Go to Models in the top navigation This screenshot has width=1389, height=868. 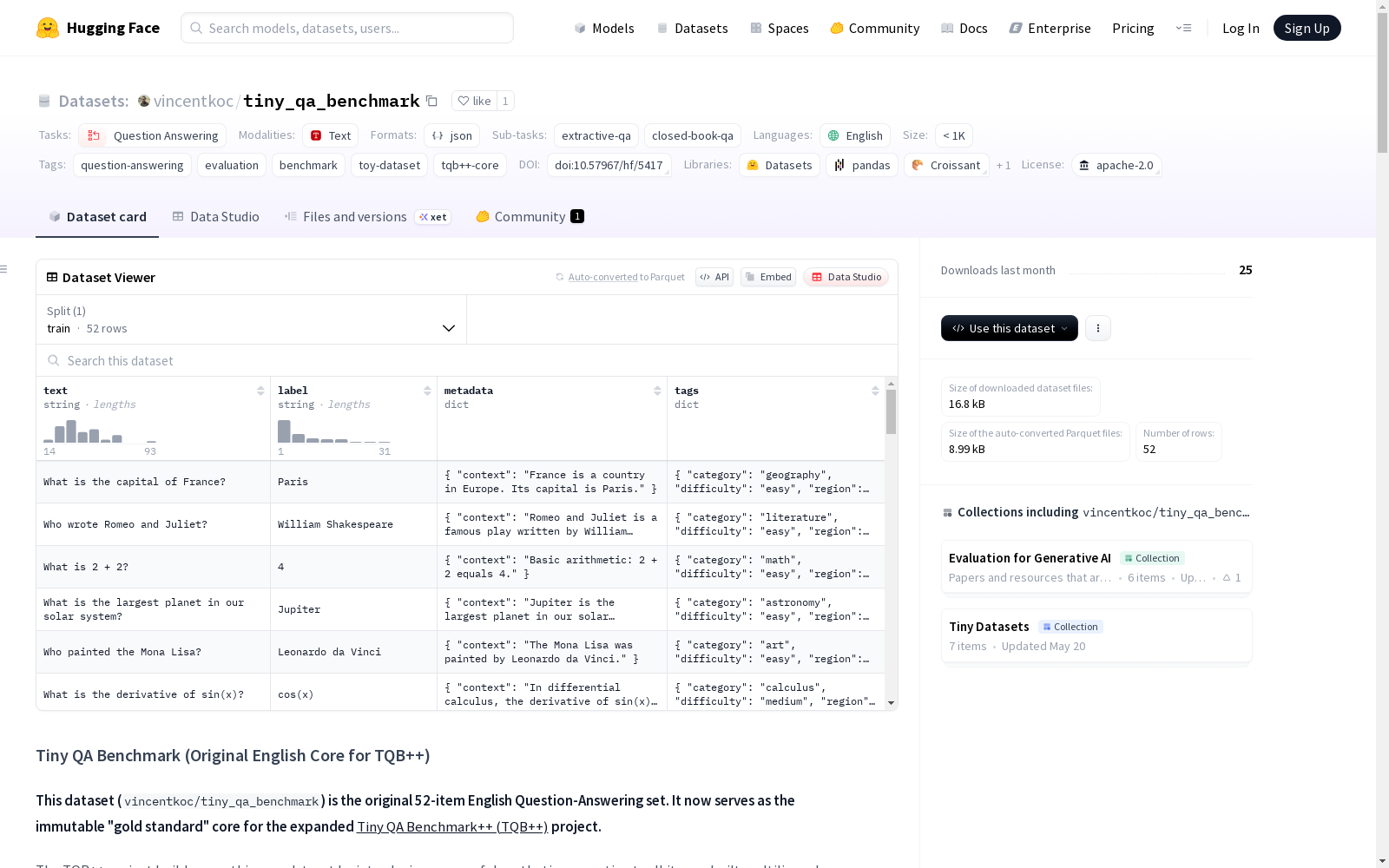tap(604, 28)
